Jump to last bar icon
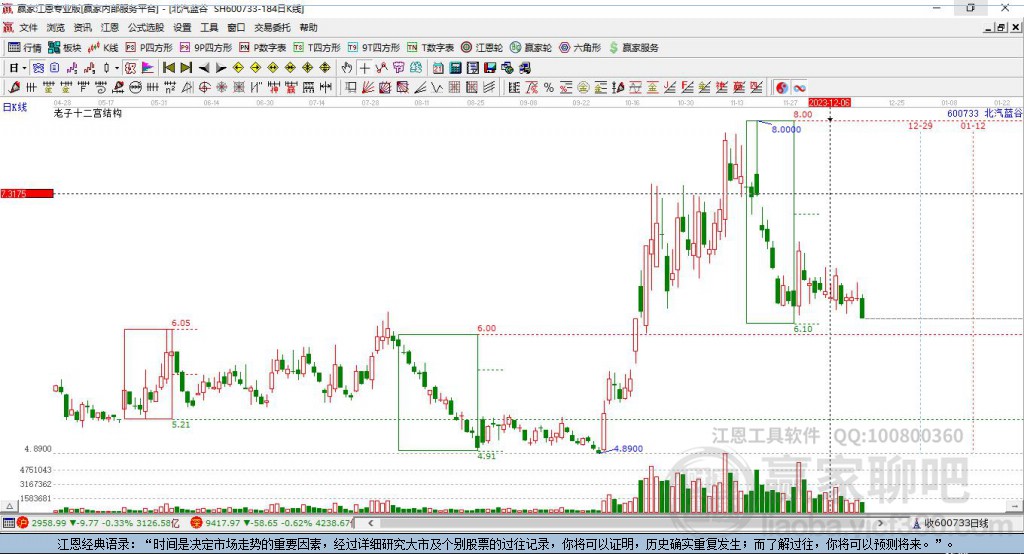1024x554 pixels. click(x=186, y=68)
